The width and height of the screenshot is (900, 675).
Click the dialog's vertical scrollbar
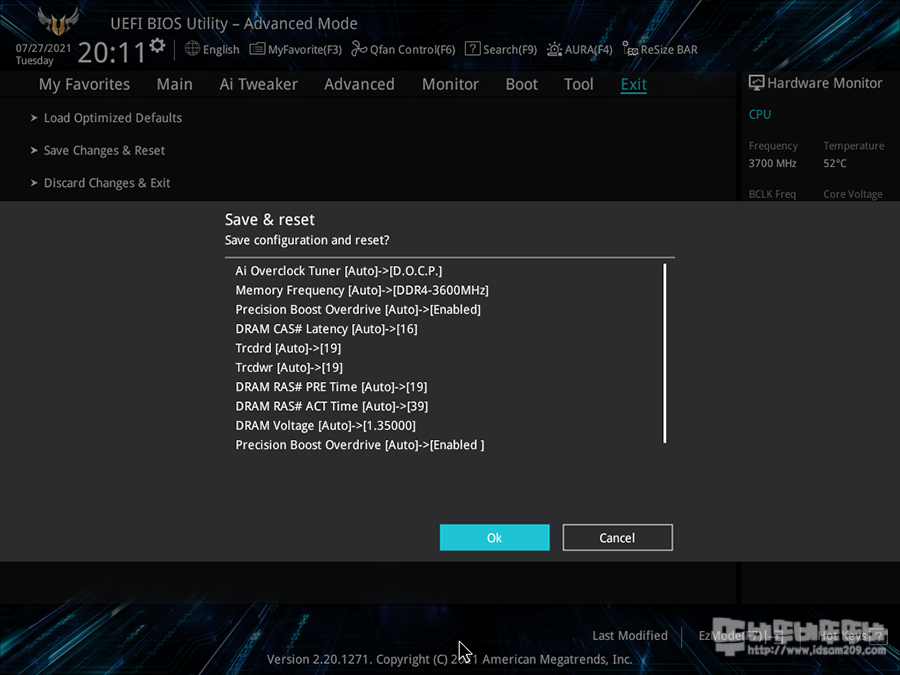(665, 353)
